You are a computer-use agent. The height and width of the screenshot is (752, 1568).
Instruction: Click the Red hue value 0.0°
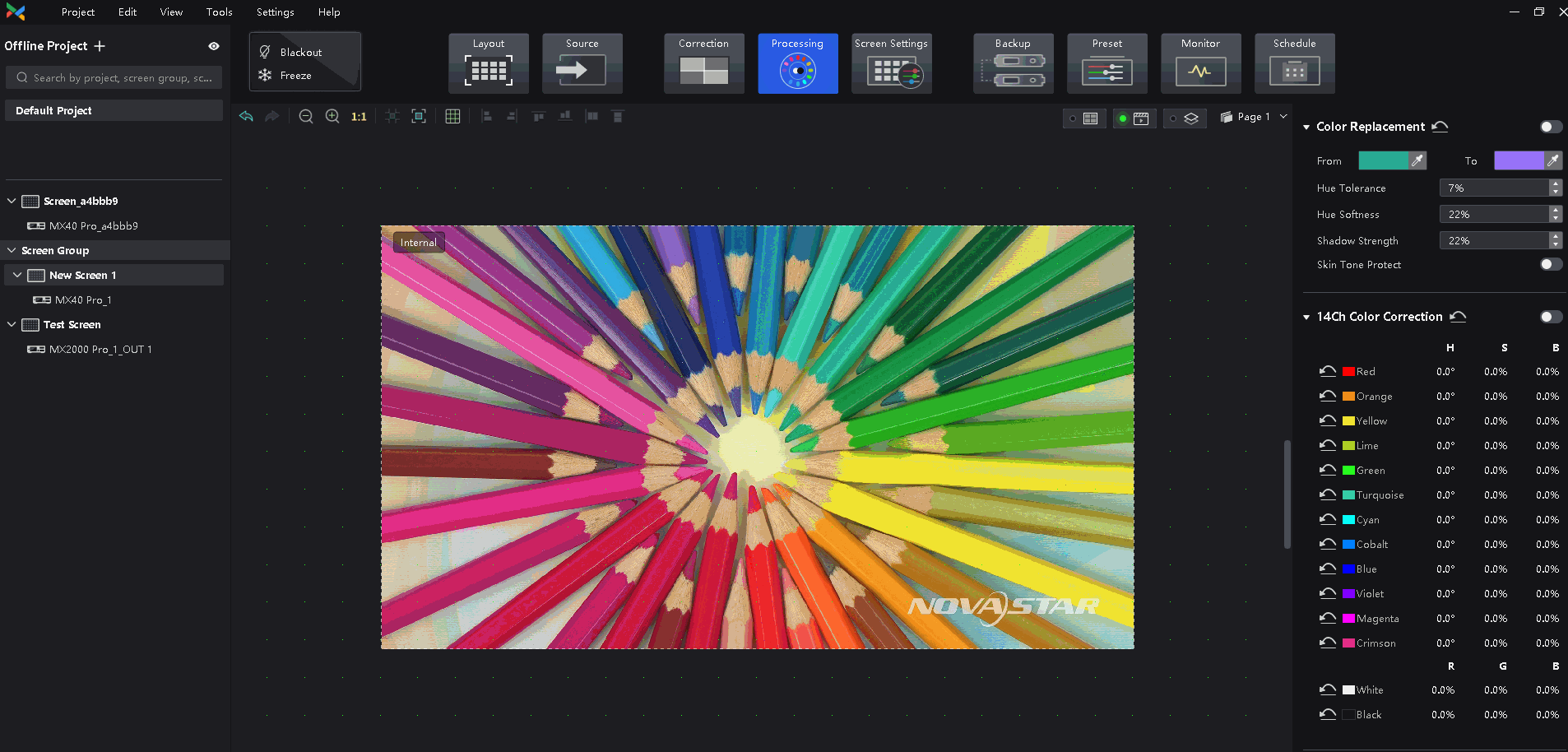[x=1445, y=372]
